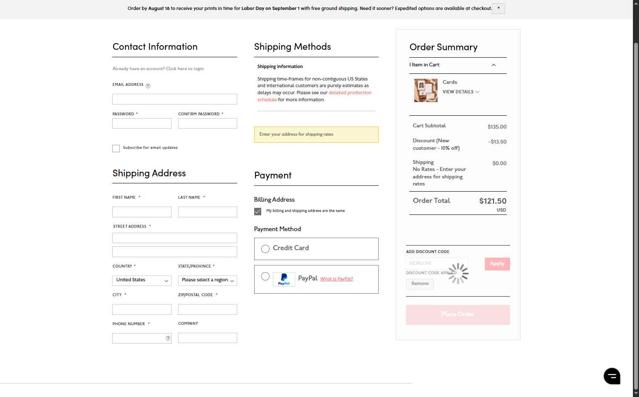Open the State/Province dropdown
Screen dimensions: 639x397
(207, 280)
